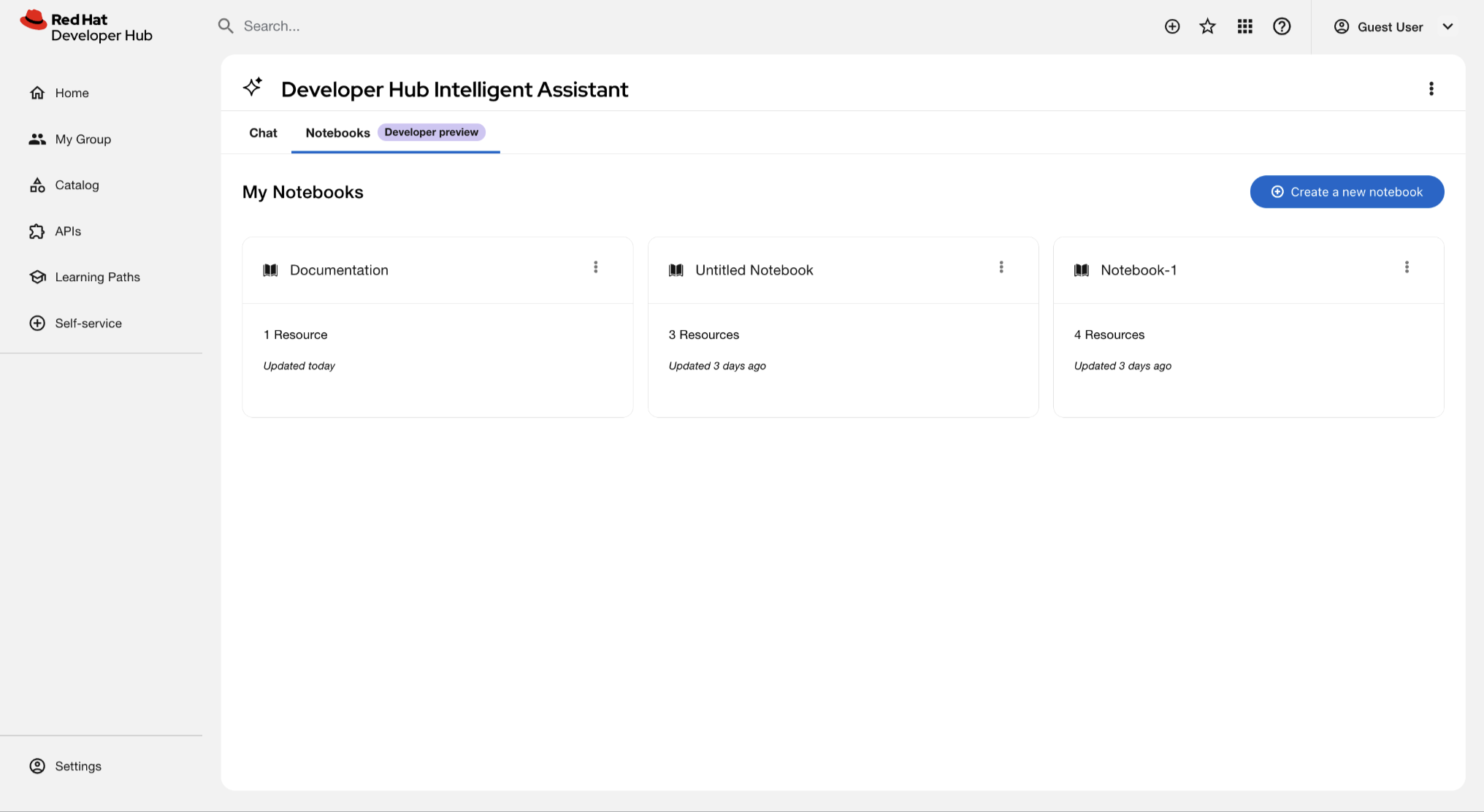
Task: Click the Learning Paths graduation cap icon
Action: point(37,277)
